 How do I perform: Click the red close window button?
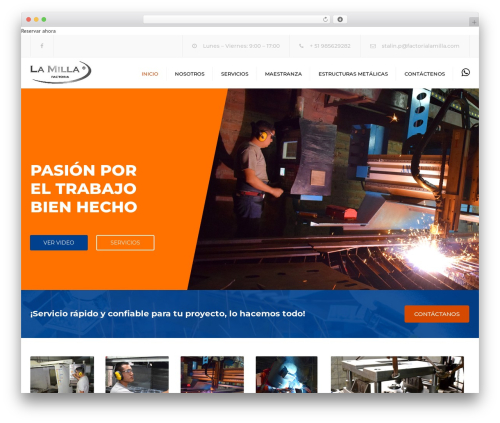[29, 19]
